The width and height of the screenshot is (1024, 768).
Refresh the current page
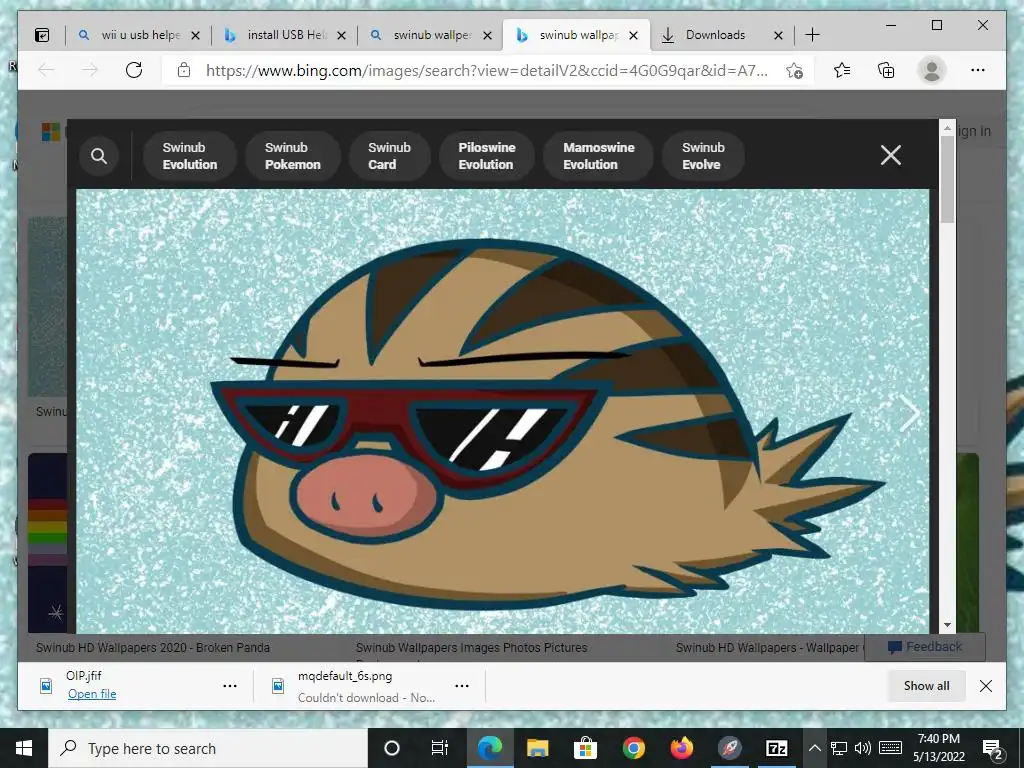(x=134, y=70)
